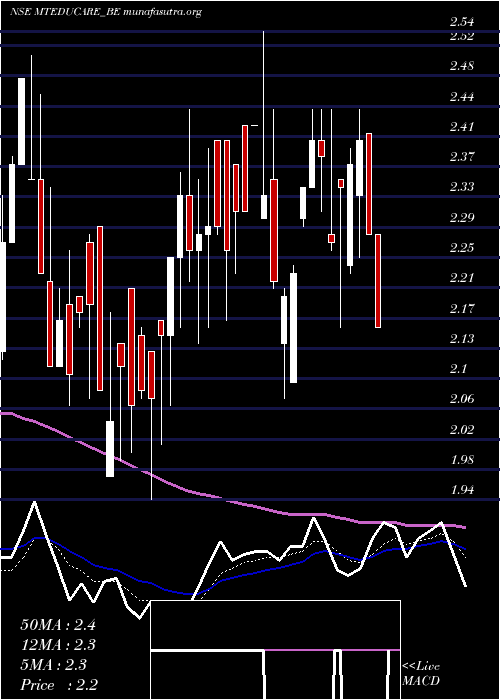Click the 12MA : 2.3 readout

point(58,644)
